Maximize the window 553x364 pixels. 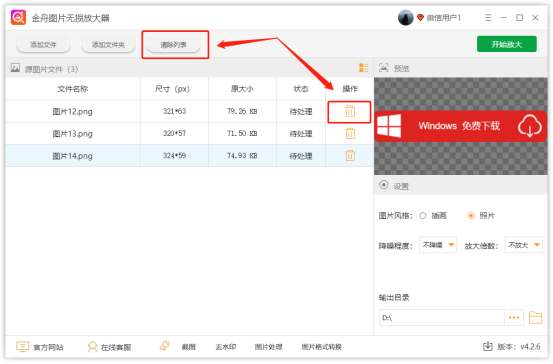[x=519, y=18]
